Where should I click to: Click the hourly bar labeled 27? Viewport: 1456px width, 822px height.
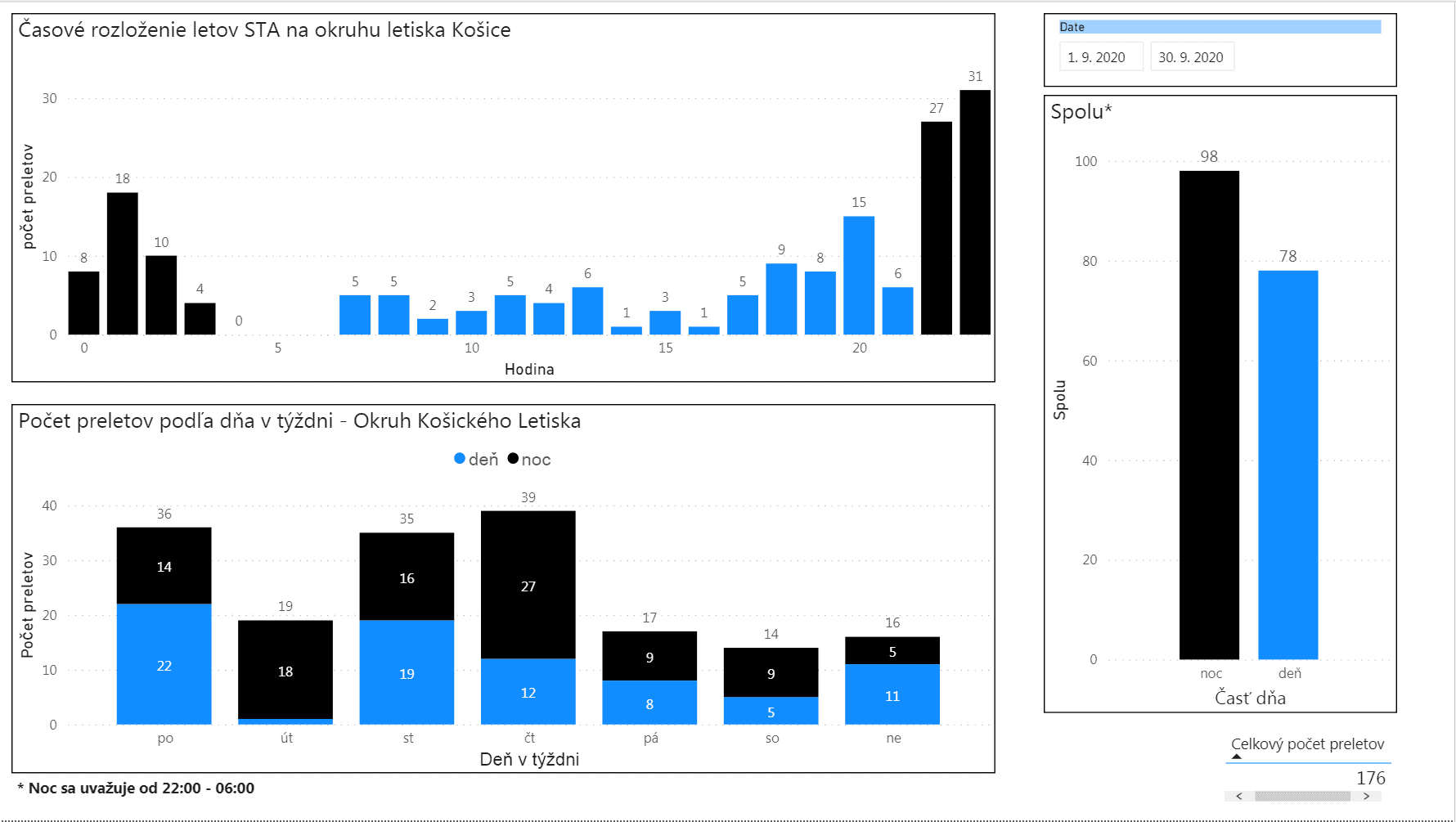pyautogui.click(x=937, y=228)
